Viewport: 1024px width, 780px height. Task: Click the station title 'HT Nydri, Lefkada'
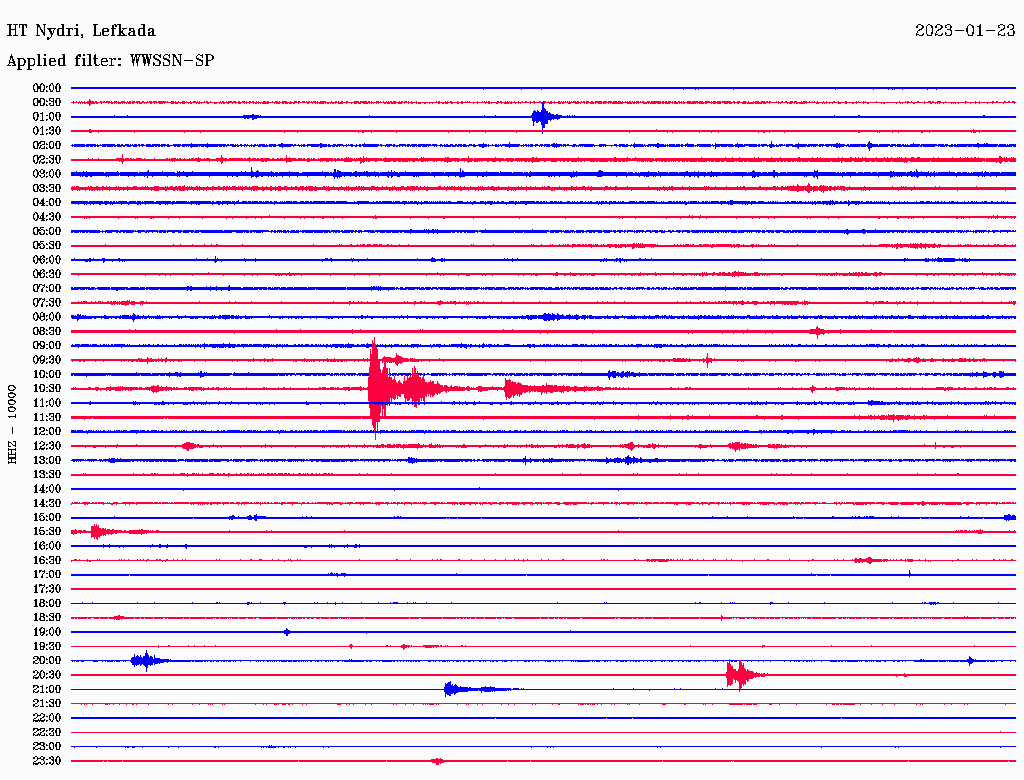tap(81, 31)
